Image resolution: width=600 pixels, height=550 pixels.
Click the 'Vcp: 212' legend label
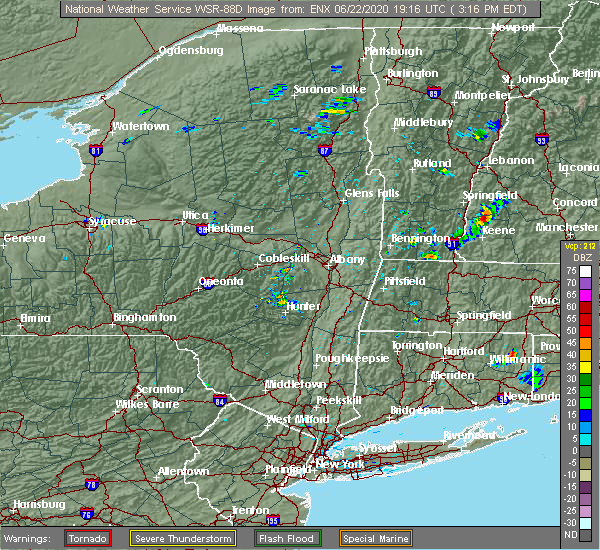coord(580,246)
